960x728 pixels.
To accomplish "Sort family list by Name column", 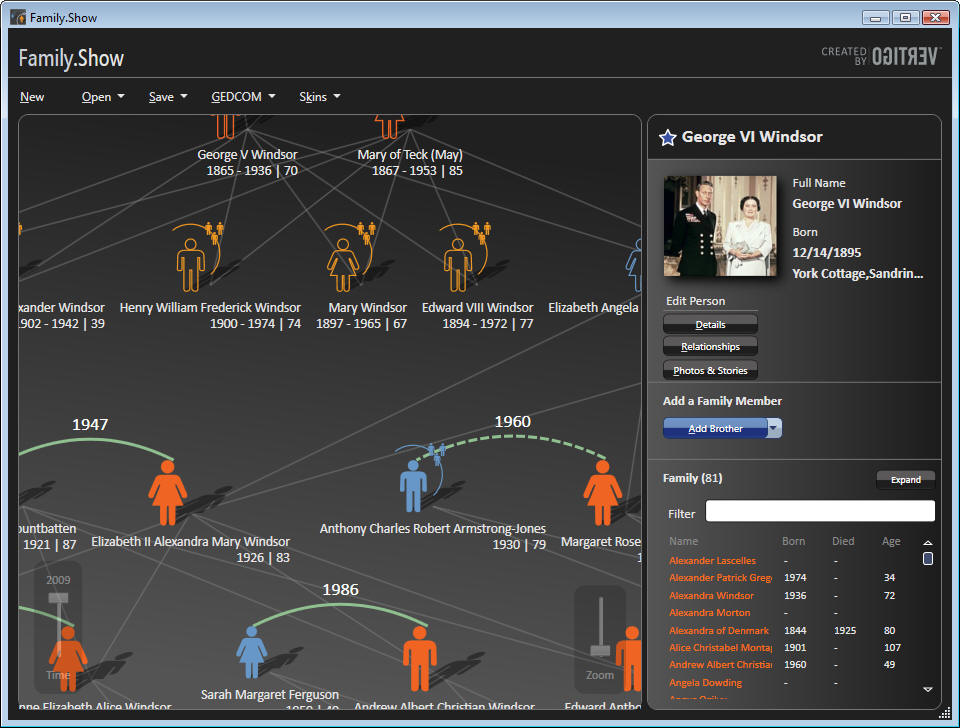I will (683, 541).
